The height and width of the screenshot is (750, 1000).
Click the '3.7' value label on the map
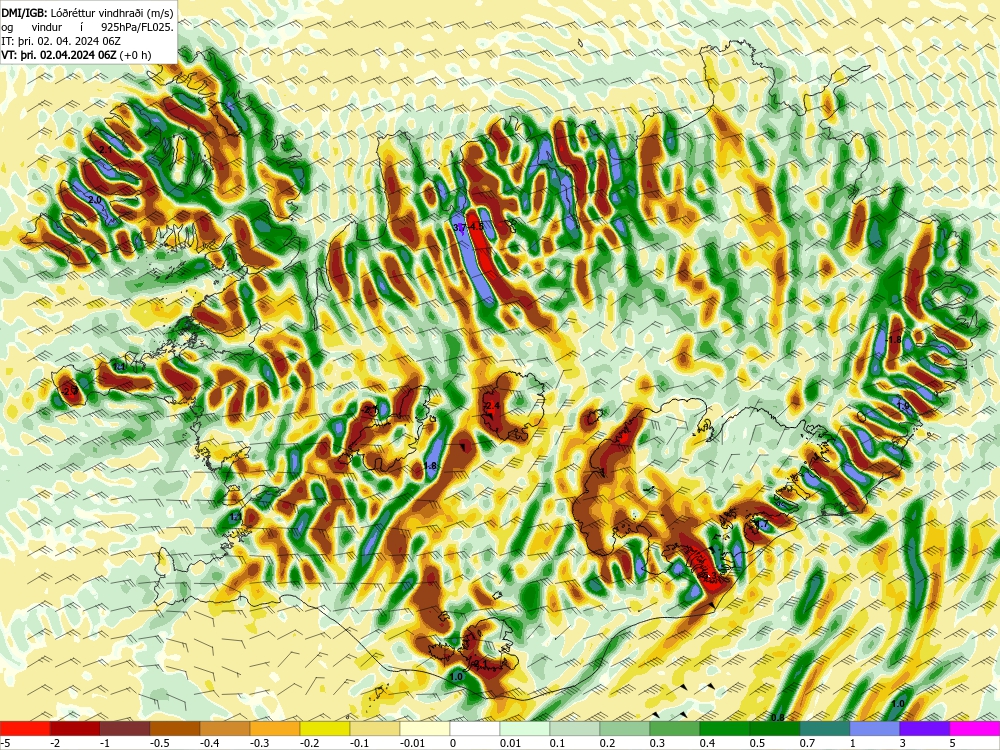click(459, 227)
